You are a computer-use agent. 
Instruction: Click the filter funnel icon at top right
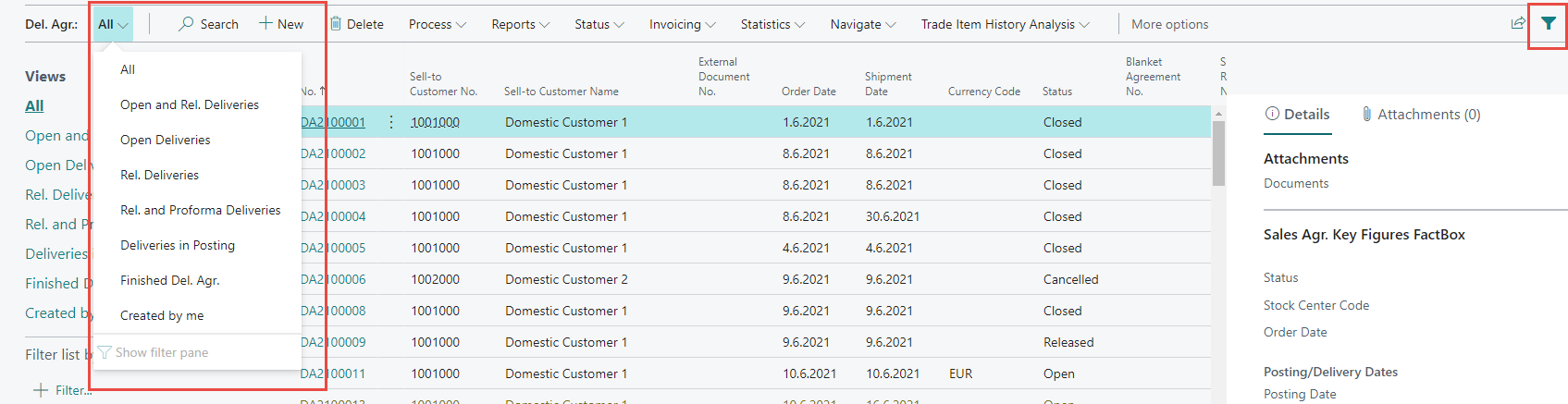point(1548,24)
